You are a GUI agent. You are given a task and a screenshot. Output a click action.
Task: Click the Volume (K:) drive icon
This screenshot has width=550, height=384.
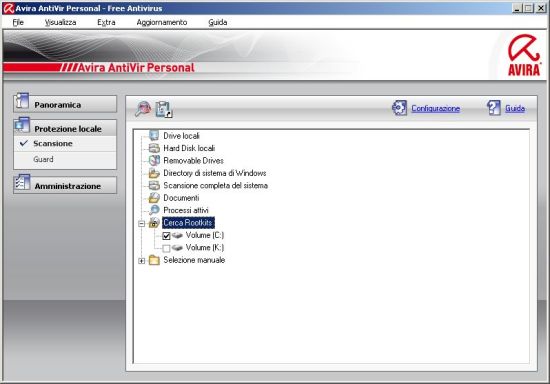(x=177, y=248)
